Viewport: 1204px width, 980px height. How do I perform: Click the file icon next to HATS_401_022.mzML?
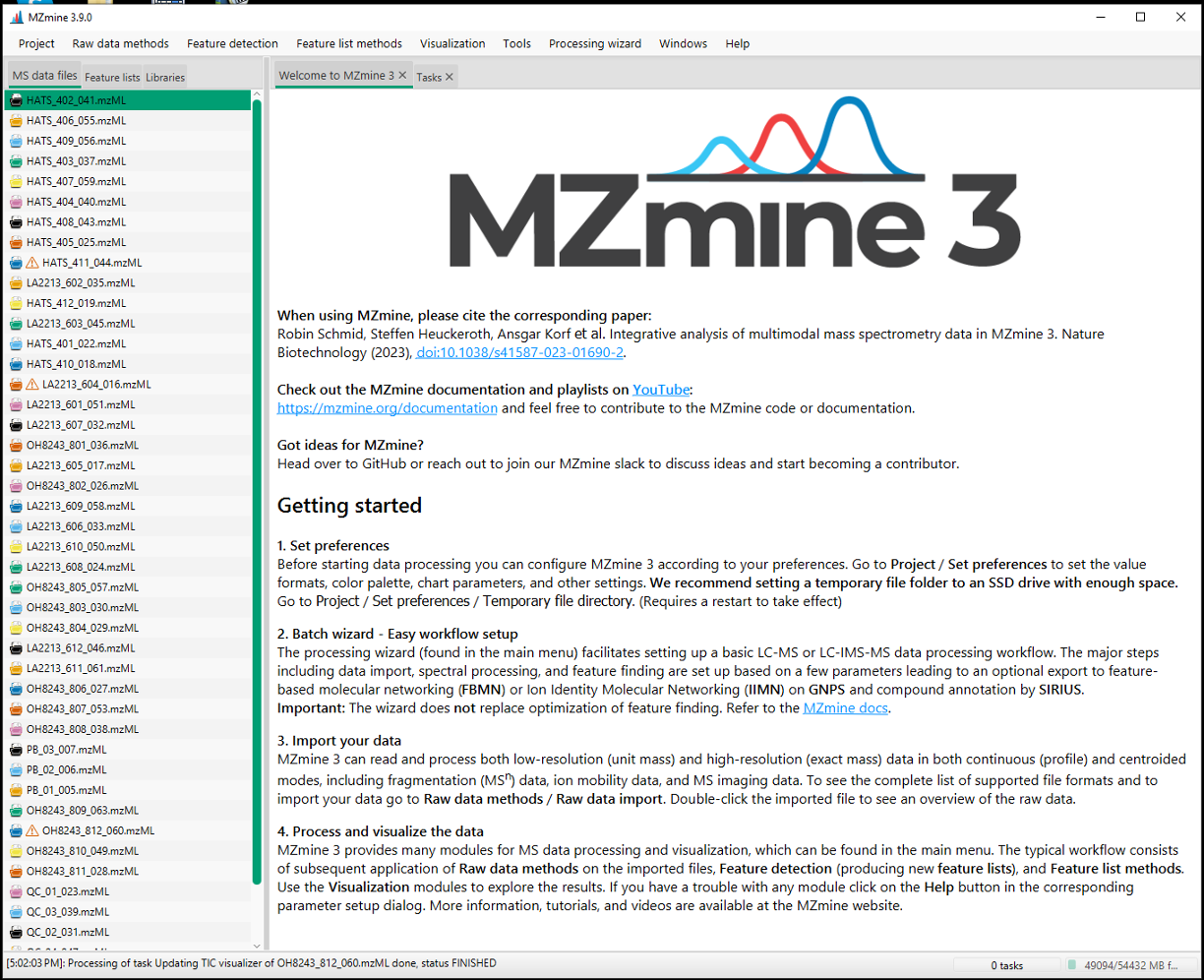16,343
